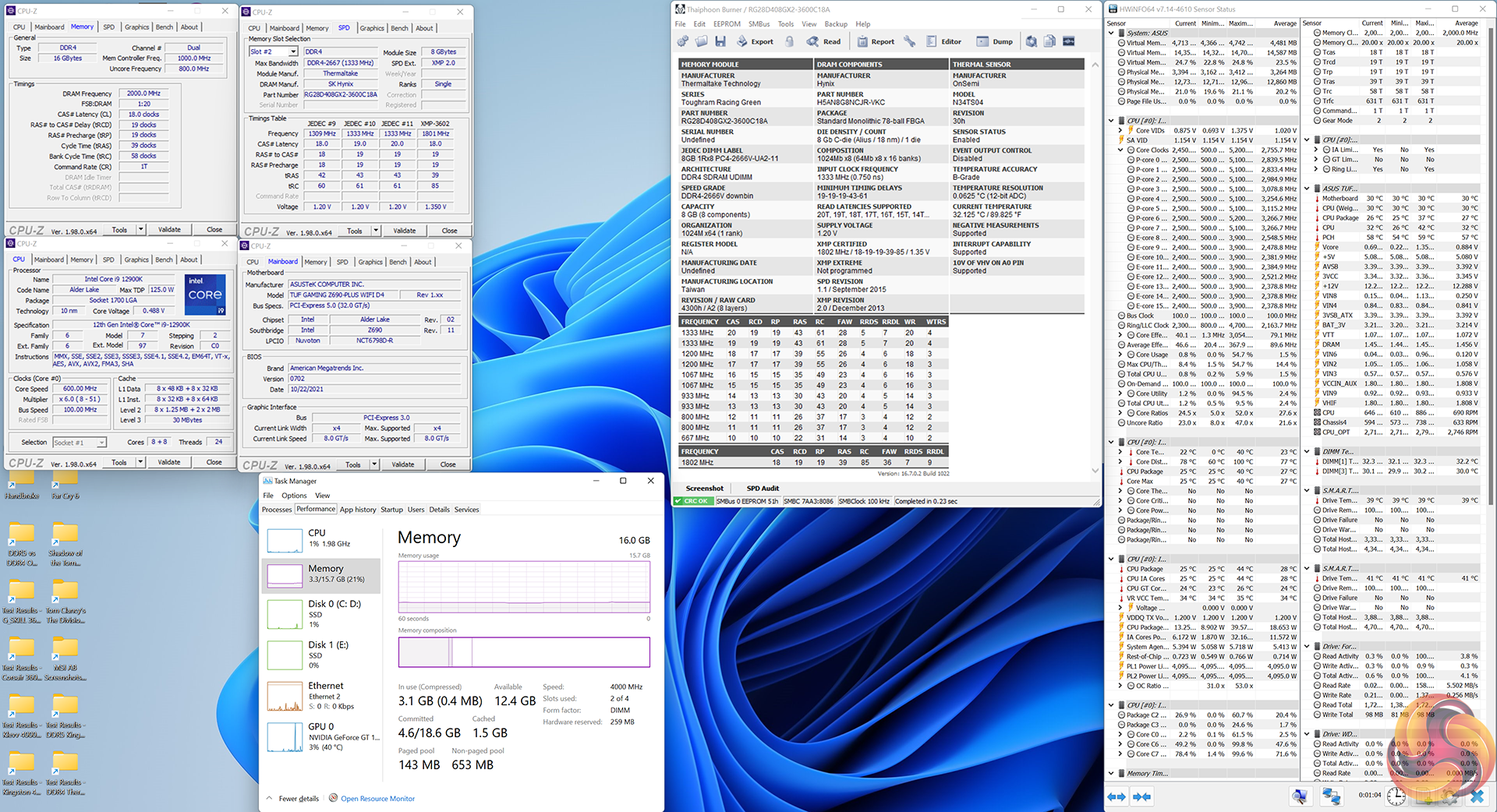The image size is (1497, 812).
Task: Switch to the App history tab
Action: pyautogui.click(x=358, y=510)
